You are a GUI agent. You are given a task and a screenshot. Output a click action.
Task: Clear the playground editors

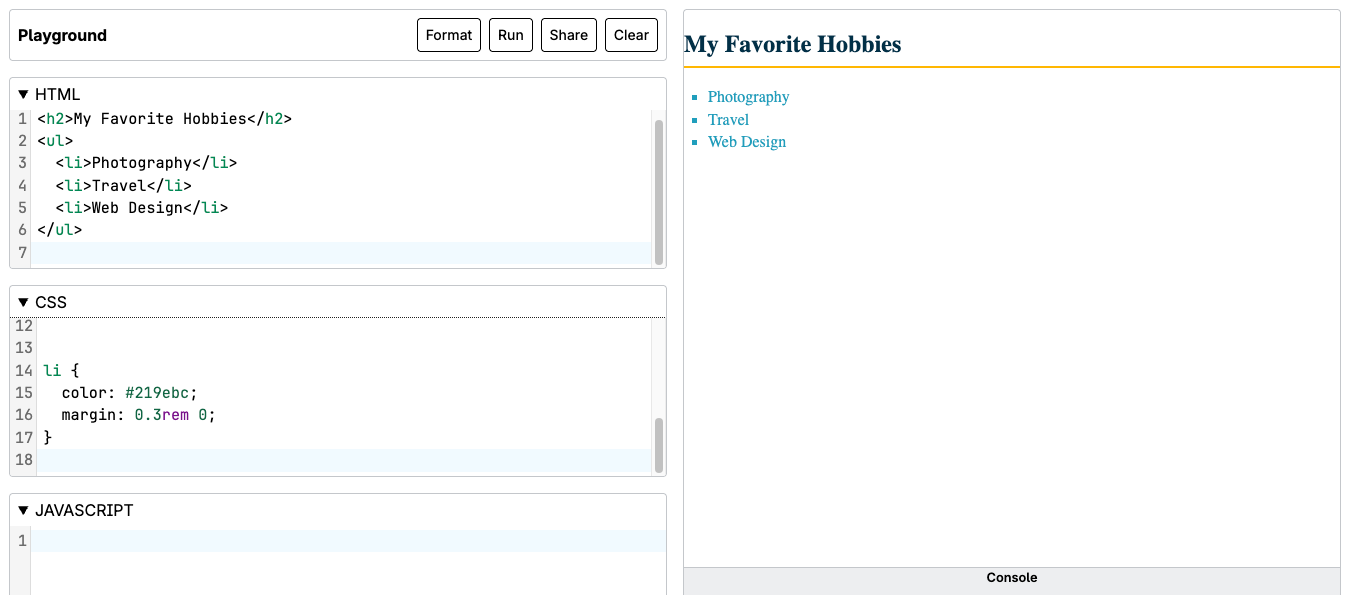631,35
